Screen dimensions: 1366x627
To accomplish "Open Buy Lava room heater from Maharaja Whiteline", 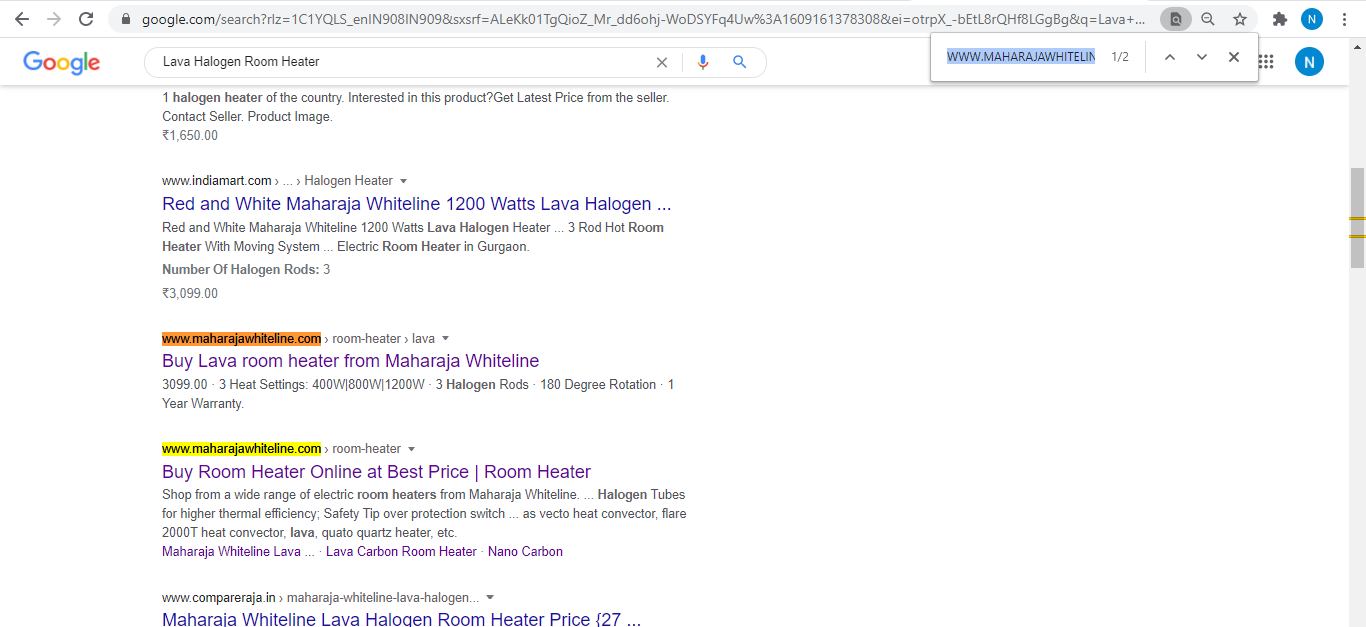I will 350,361.
